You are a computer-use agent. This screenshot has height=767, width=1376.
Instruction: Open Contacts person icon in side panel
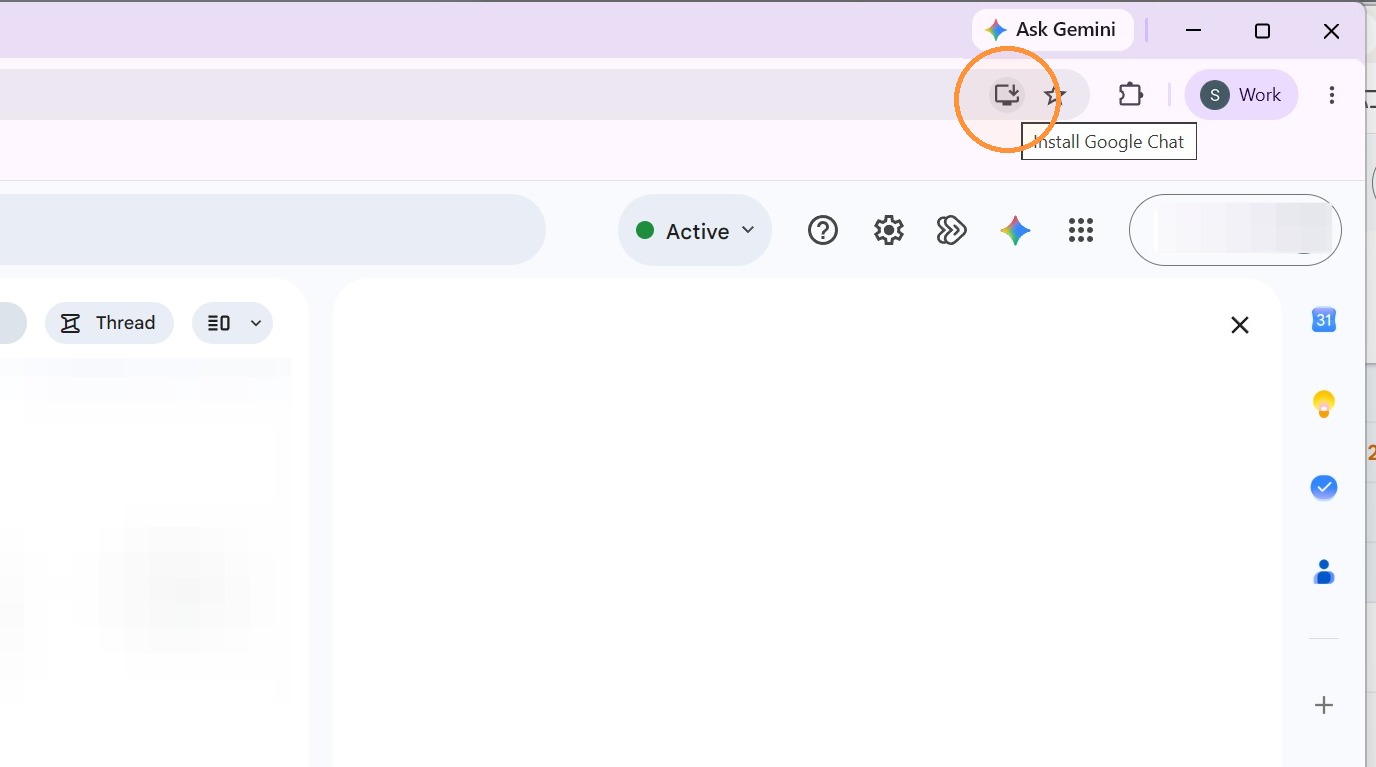point(1324,572)
